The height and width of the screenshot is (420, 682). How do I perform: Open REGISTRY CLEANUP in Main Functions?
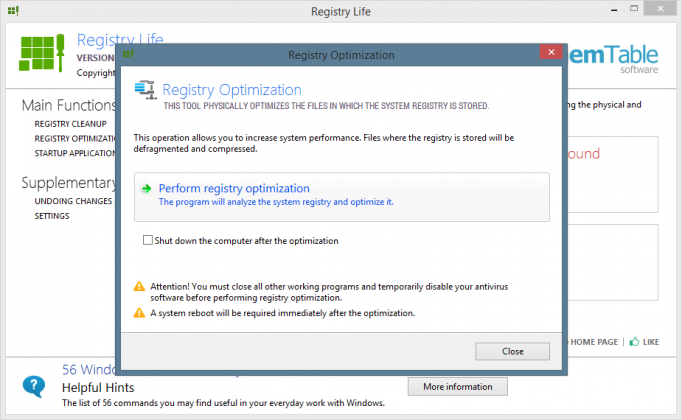tap(70, 124)
